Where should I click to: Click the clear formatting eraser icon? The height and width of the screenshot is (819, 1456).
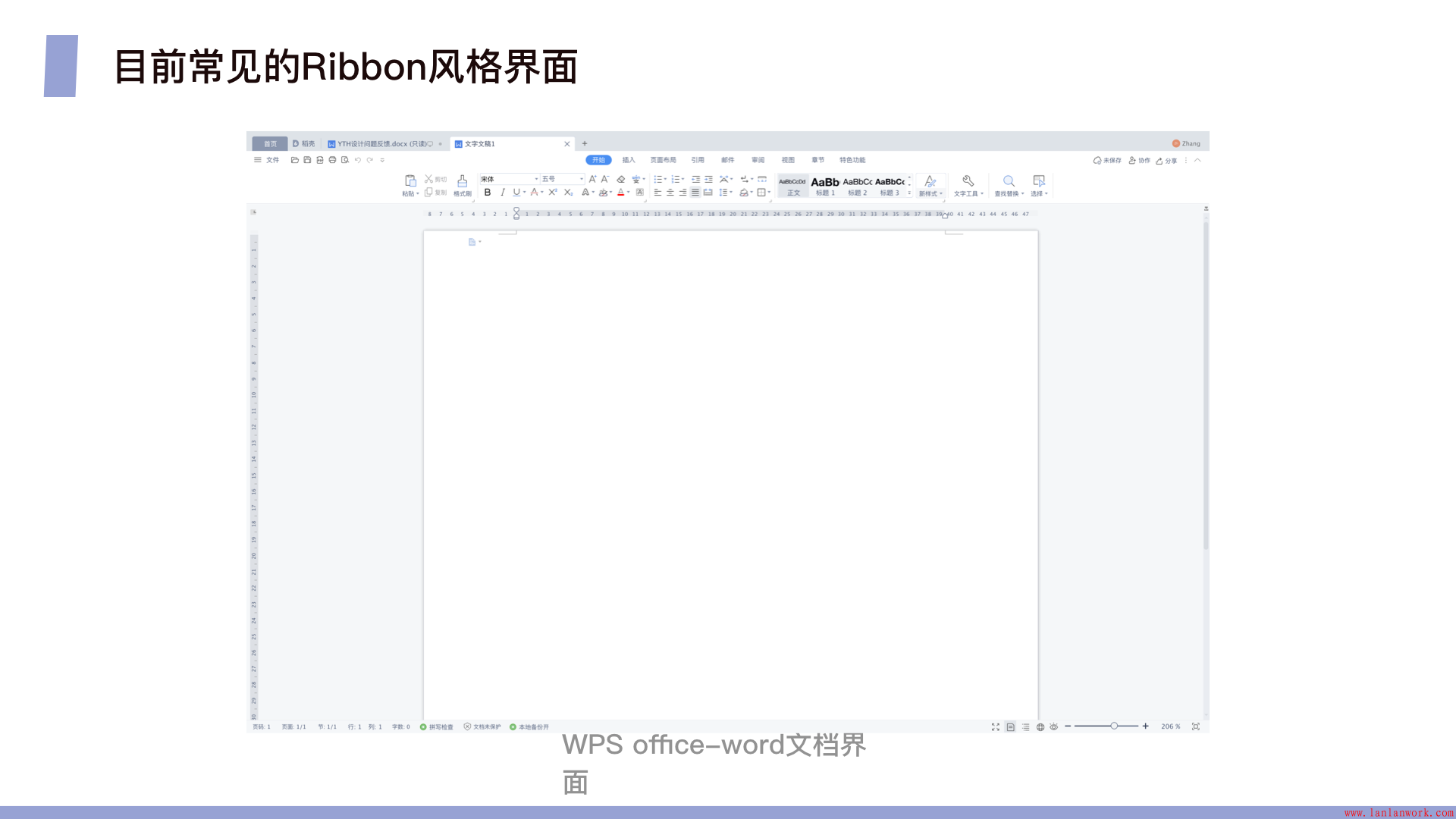[621, 180]
